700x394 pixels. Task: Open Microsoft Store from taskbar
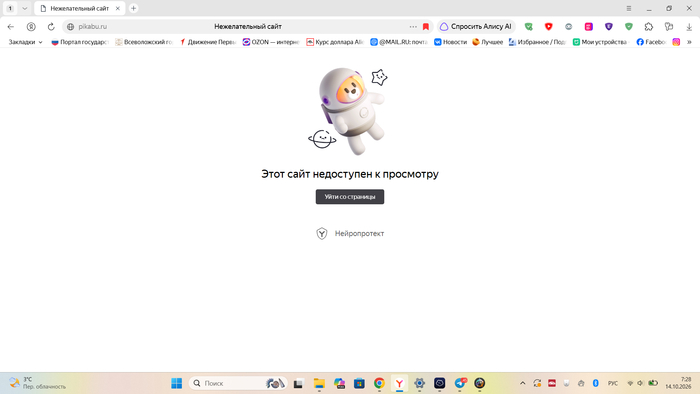coord(359,383)
